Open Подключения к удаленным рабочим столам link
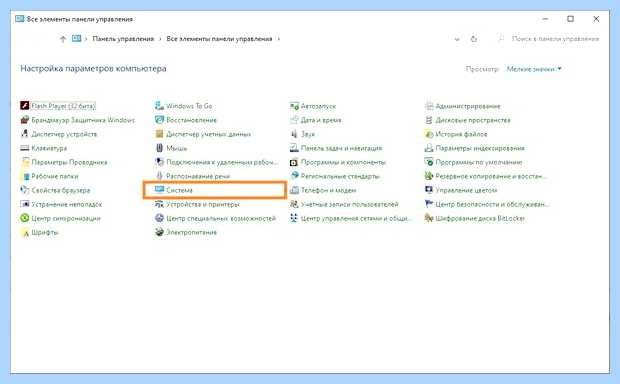The width and height of the screenshot is (620, 384). (x=222, y=162)
